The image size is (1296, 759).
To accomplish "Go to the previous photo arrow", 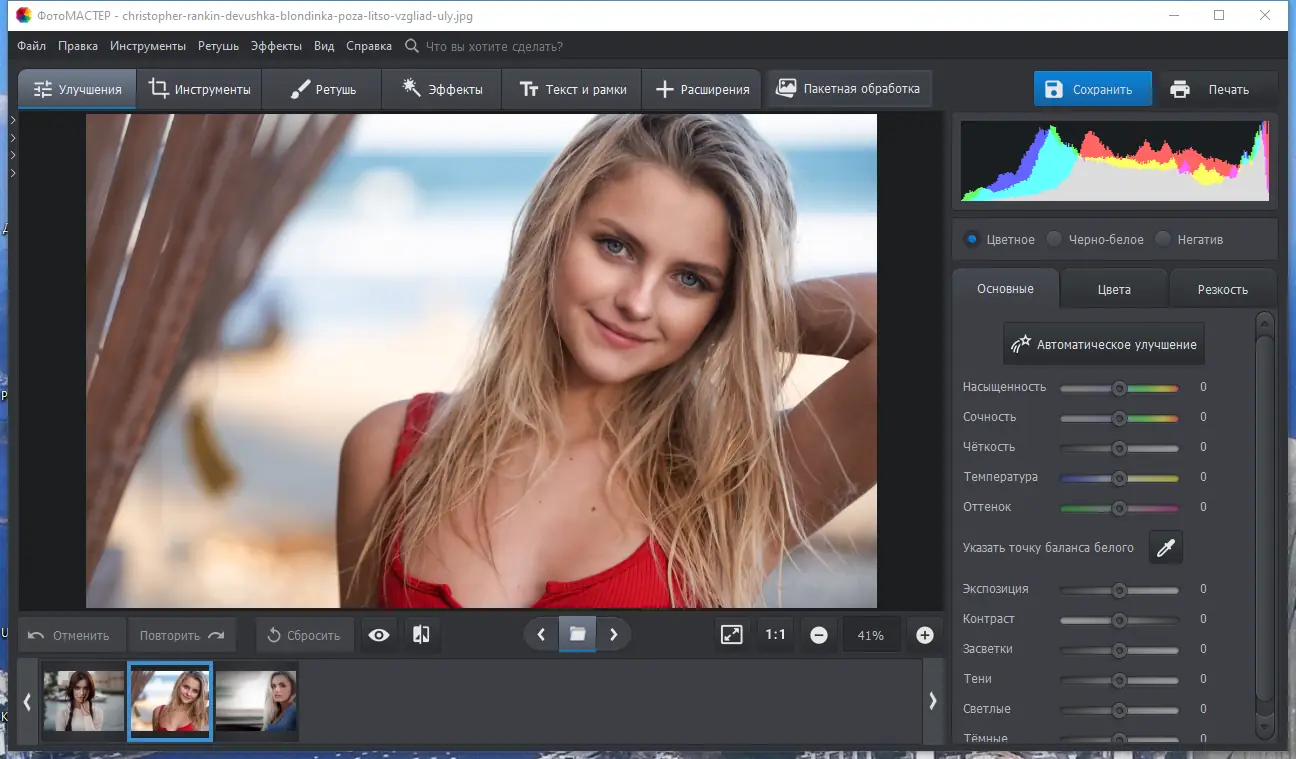I will (x=541, y=634).
